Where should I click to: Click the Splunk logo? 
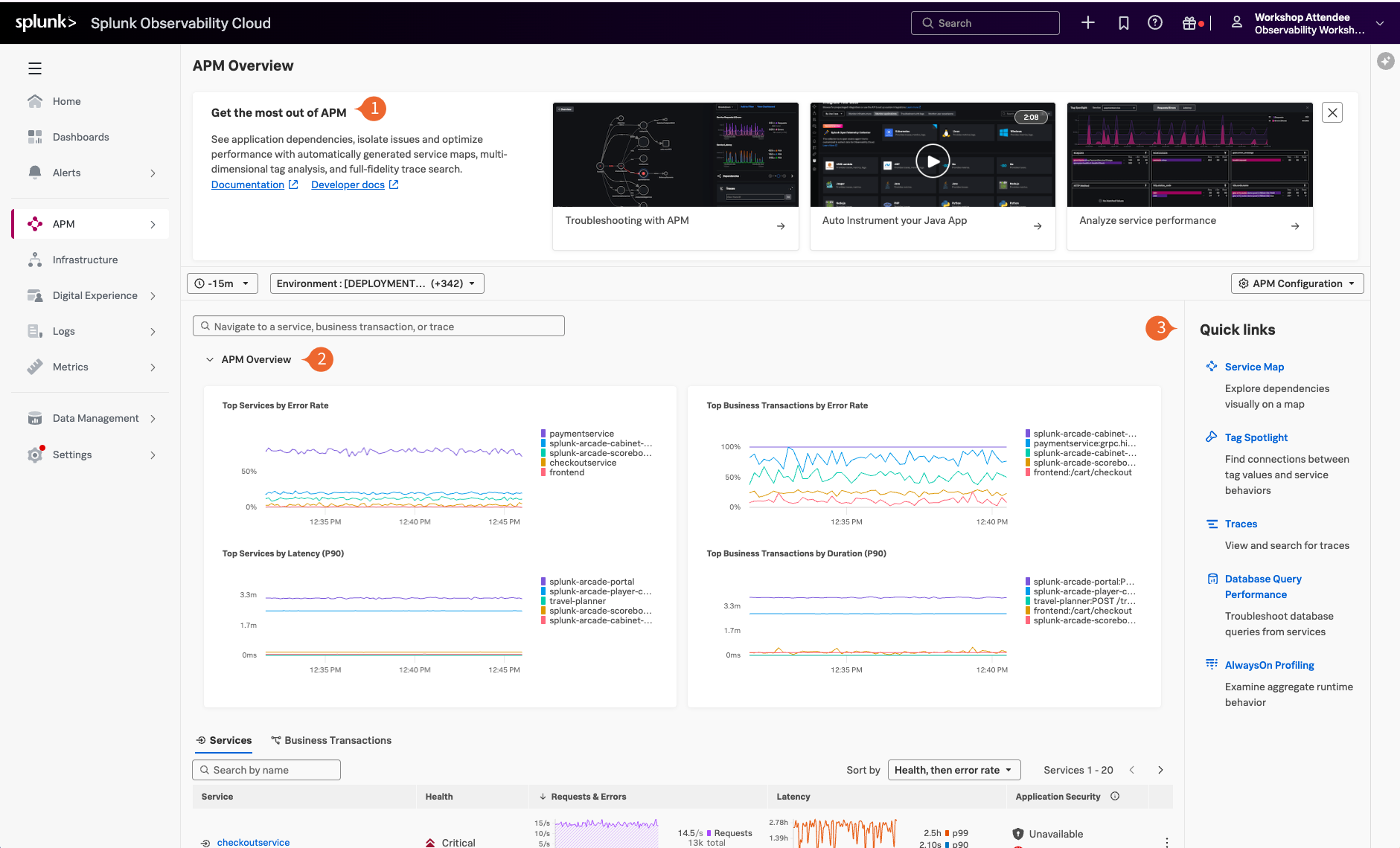click(45, 22)
